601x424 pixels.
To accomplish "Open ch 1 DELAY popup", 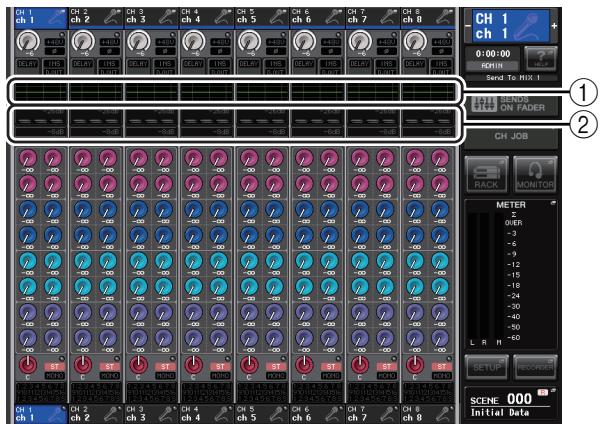I will (27, 64).
